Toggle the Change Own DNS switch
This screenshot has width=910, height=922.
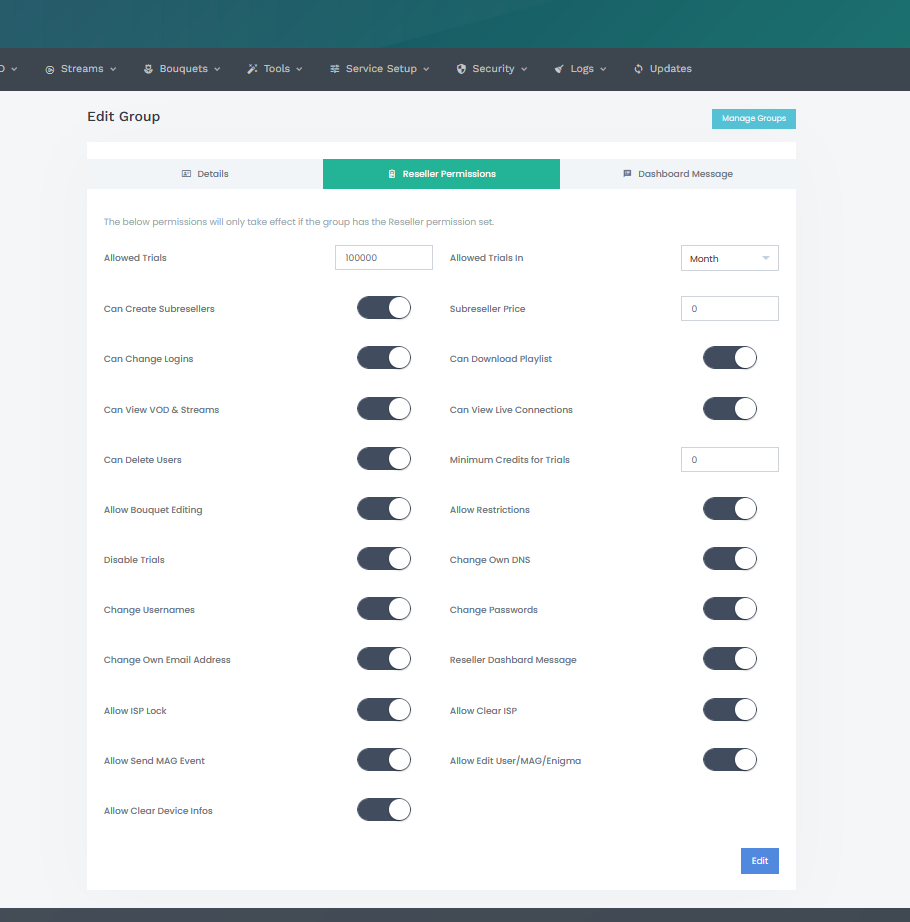729,559
